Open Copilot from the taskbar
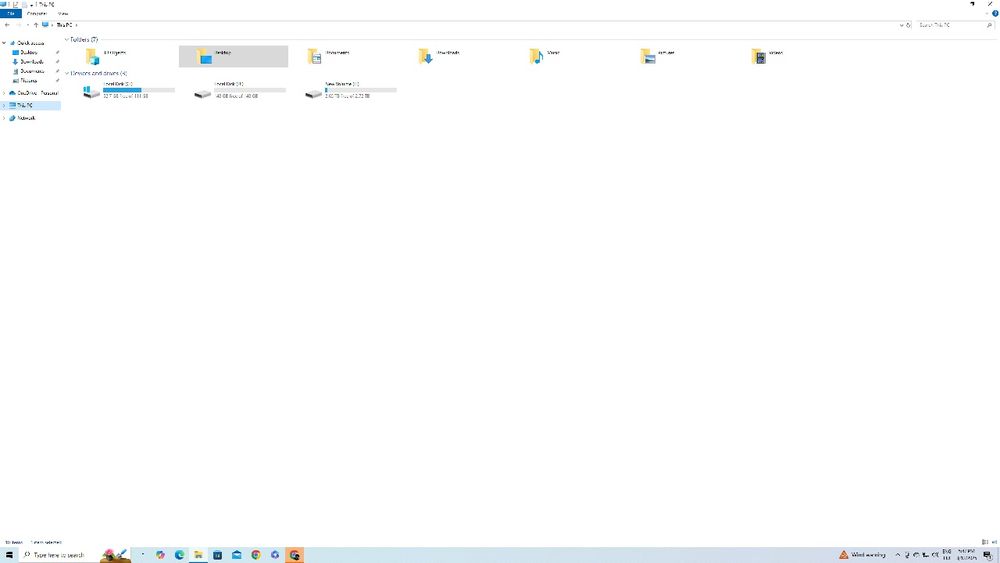The image size is (1000, 563). point(160,555)
